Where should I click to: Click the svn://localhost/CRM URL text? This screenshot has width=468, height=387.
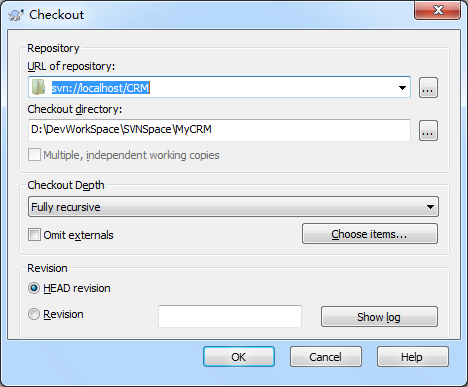(101, 88)
